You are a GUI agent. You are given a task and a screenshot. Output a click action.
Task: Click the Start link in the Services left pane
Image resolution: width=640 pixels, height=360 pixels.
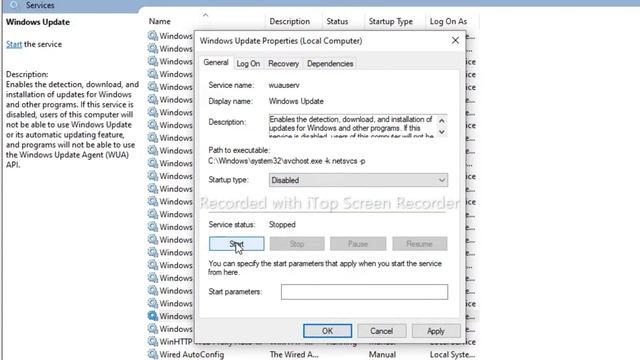[14, 44]
